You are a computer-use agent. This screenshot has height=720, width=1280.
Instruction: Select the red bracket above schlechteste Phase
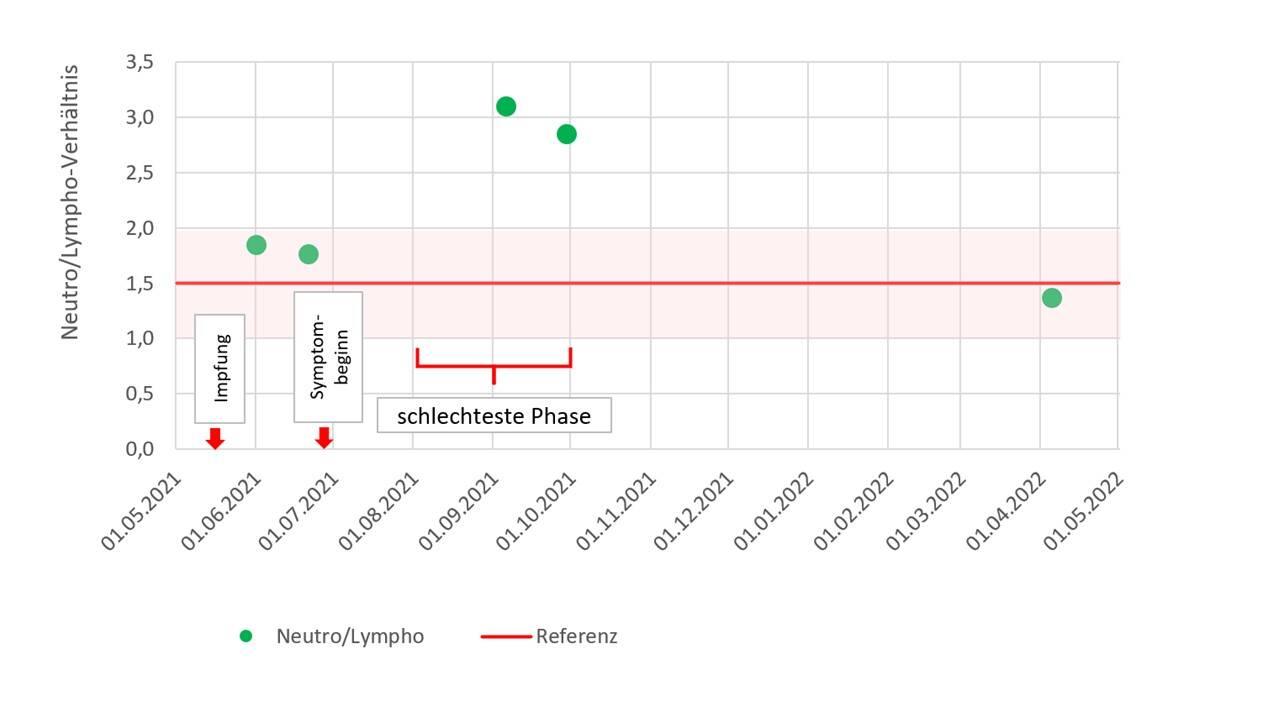494,365
